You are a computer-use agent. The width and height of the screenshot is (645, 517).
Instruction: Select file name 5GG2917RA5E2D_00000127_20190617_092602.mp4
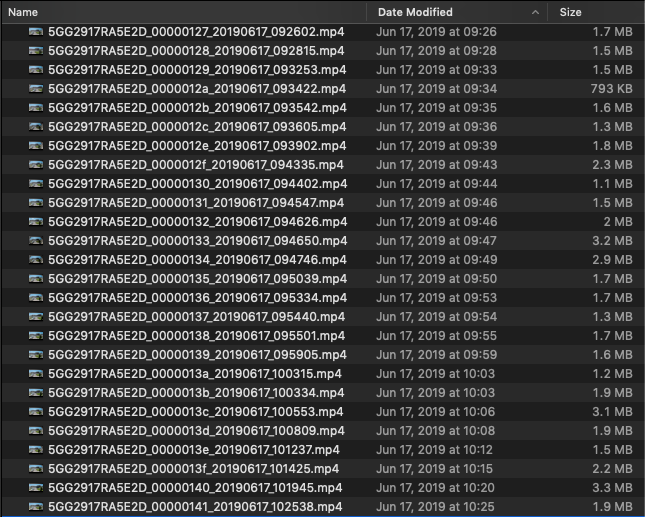(x=196, y=32)
